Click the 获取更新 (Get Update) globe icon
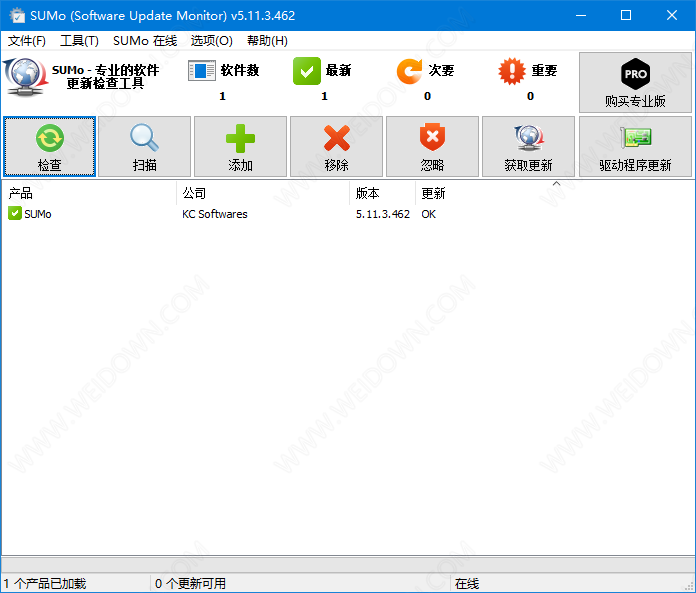 528,138
